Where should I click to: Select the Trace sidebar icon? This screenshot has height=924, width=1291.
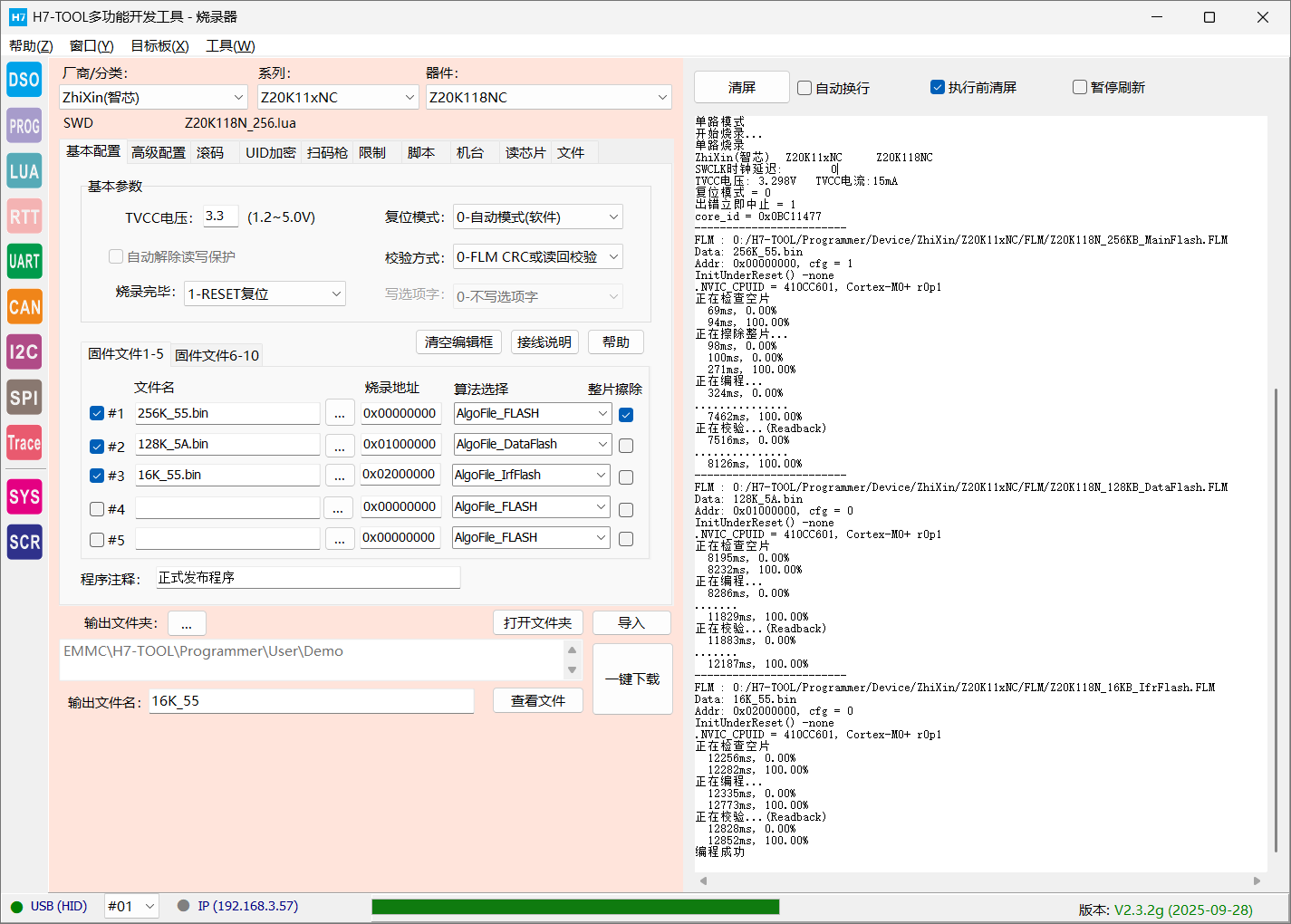pos(24,443)
